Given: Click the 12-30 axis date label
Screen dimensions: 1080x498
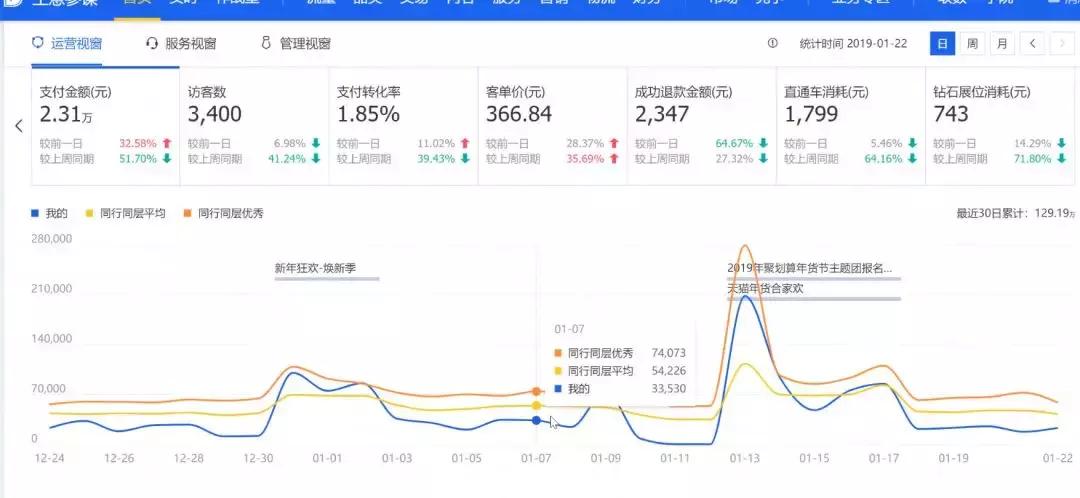Looking at the screenshot, I should point(258,458).
